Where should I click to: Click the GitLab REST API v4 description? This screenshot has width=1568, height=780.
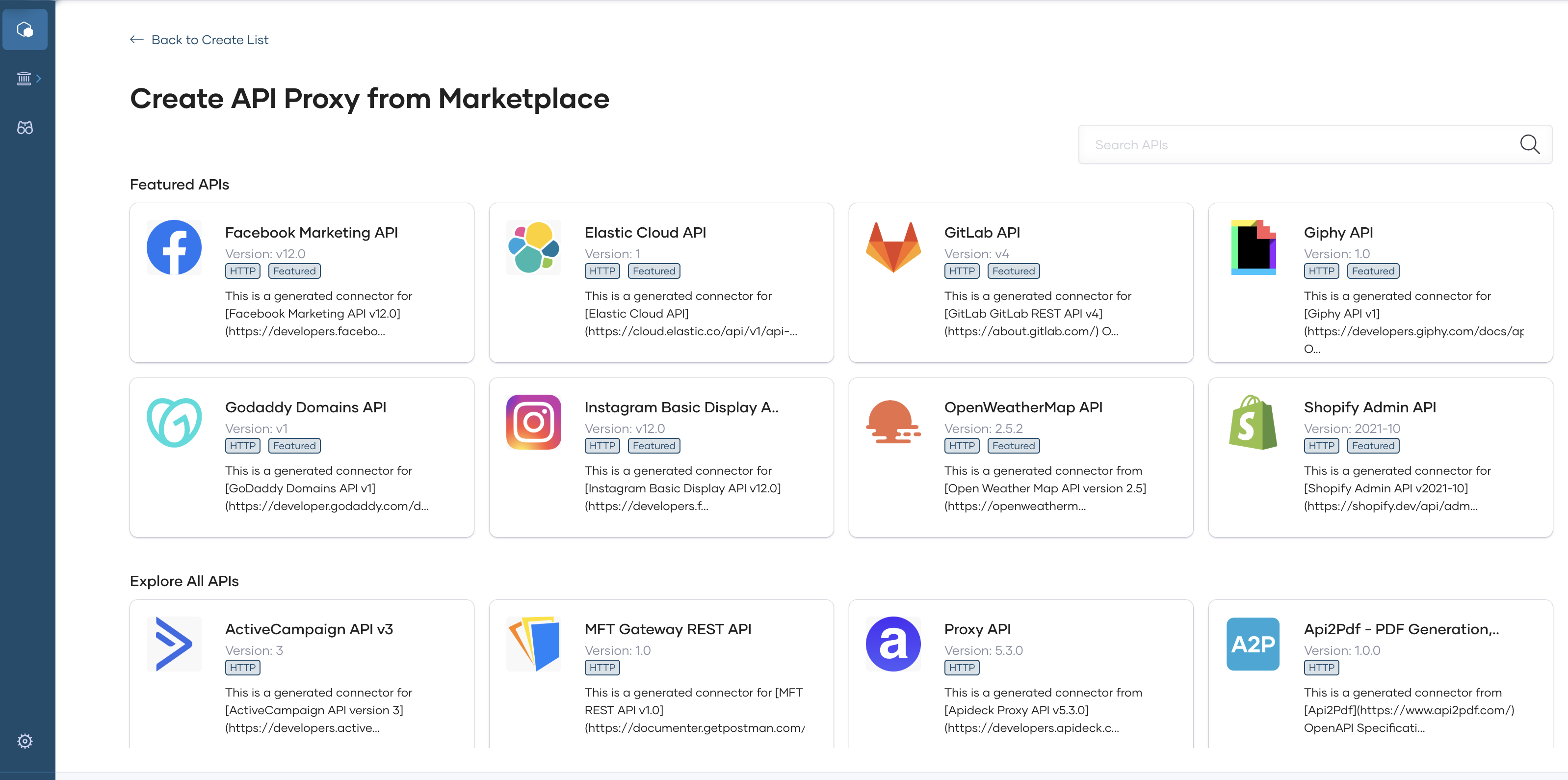coord(1038,314)
